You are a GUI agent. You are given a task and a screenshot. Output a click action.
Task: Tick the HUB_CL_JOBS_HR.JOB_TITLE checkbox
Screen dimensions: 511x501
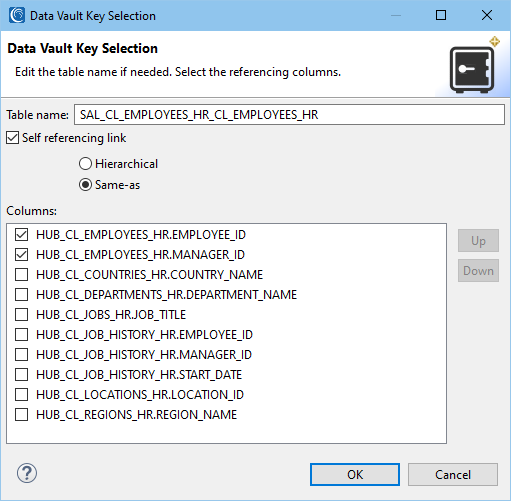21,315
